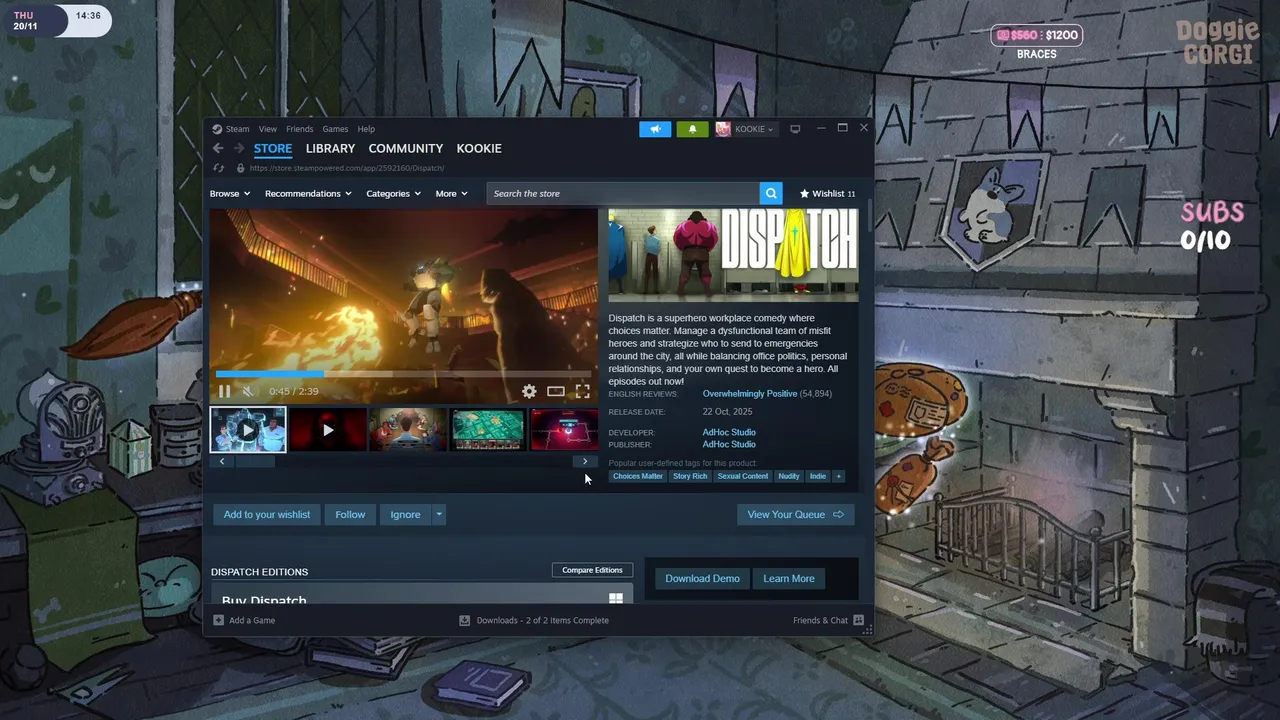The image size is (1280, 720).
Task: Open the KOOKIE profile tab
Action: tap(479, 148)
